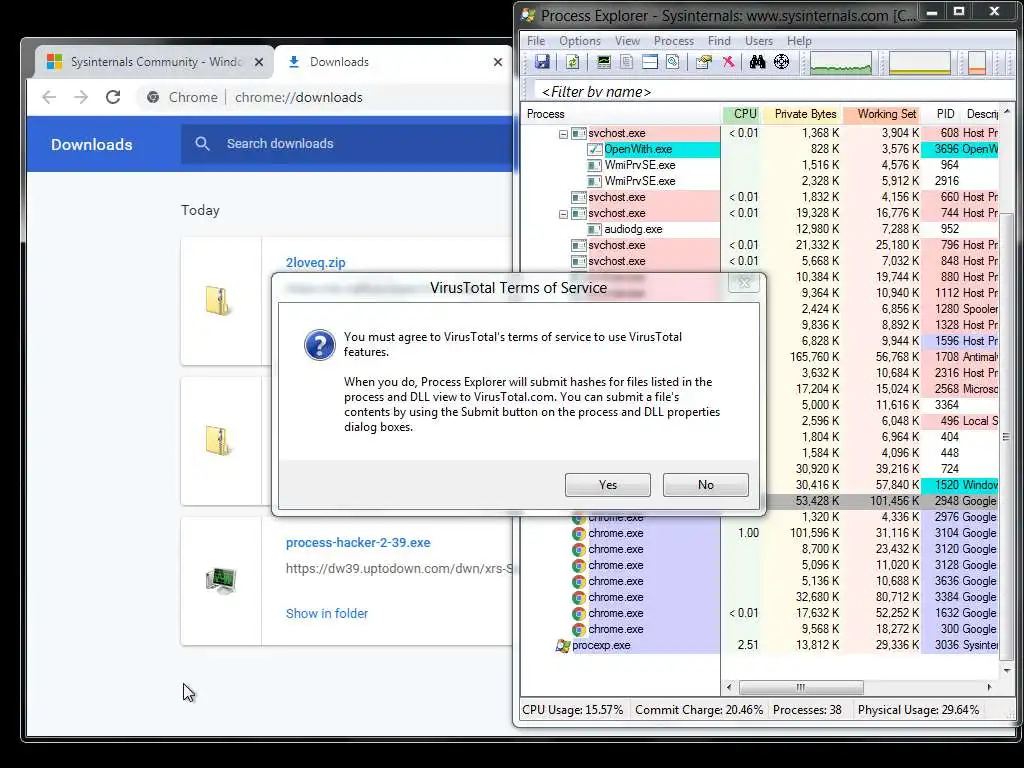Click the procexp.exe process icon
The height and width of the screenshot is (768, 1024).
coord(562,645)
